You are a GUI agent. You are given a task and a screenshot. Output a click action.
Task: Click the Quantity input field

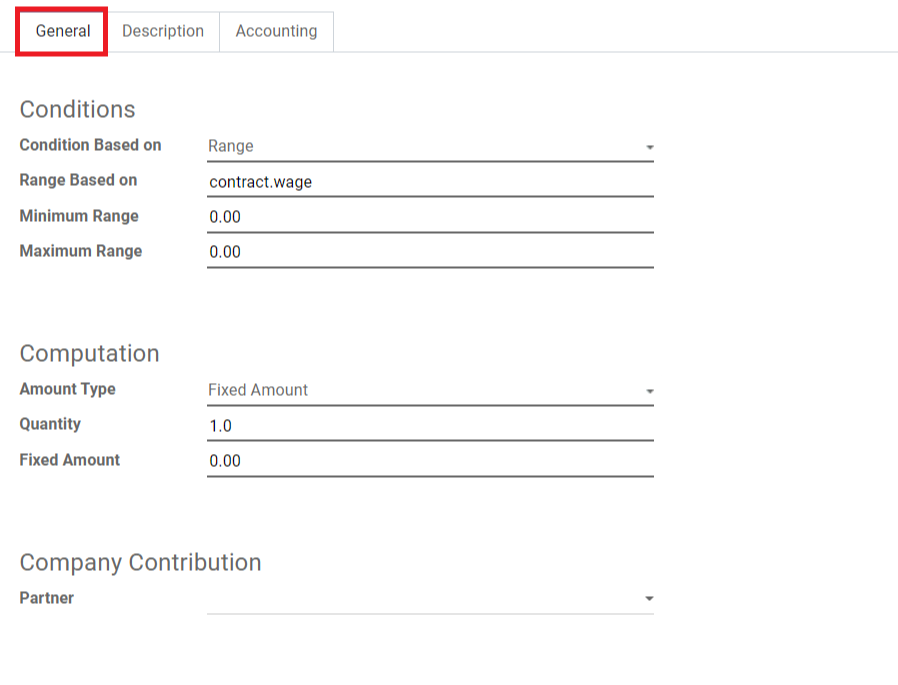tap(430, 426)
